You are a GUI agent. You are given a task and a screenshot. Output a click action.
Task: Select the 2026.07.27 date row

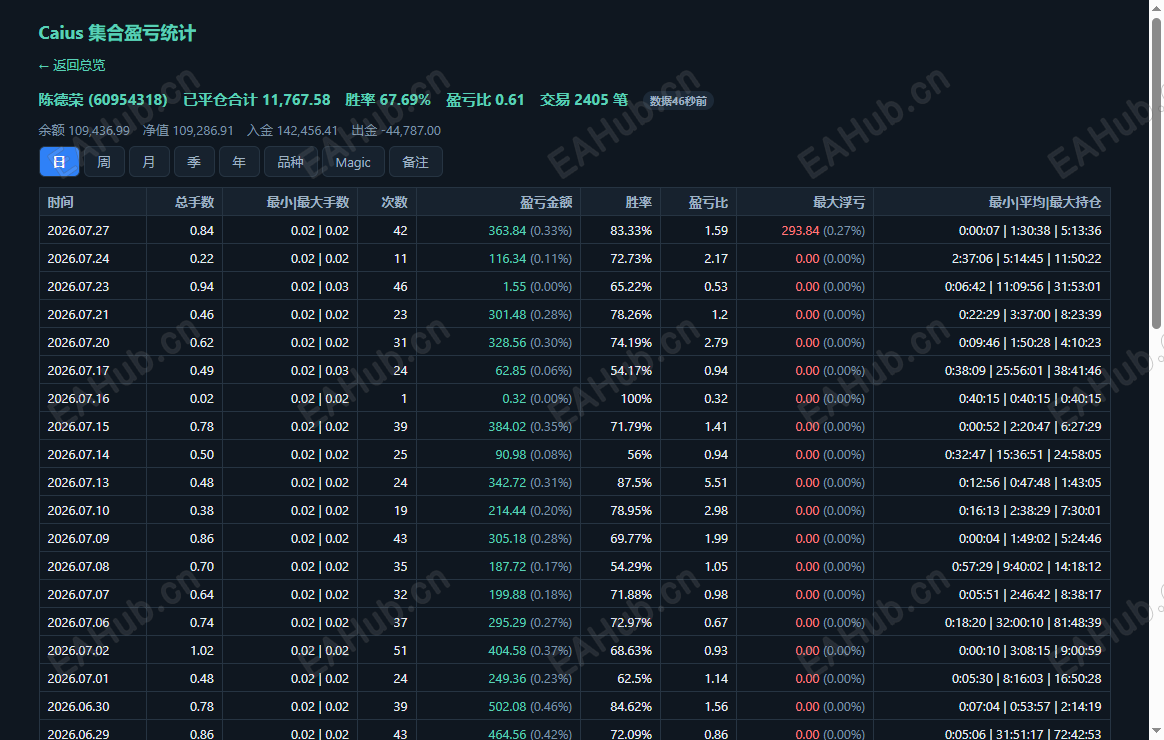[575, 230]
